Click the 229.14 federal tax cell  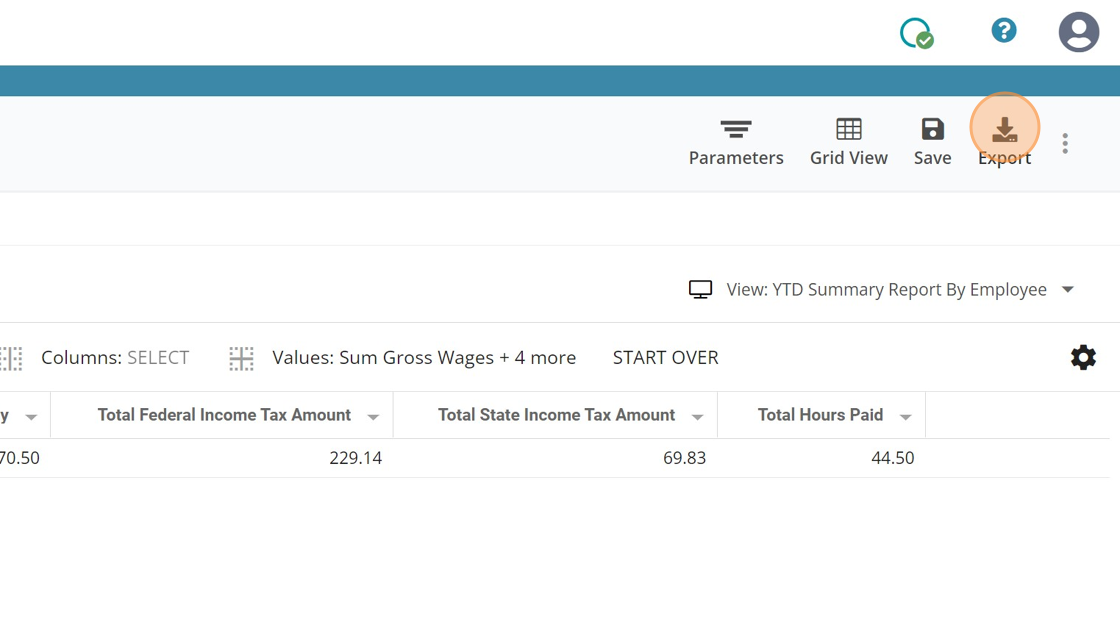click(355, 458)
